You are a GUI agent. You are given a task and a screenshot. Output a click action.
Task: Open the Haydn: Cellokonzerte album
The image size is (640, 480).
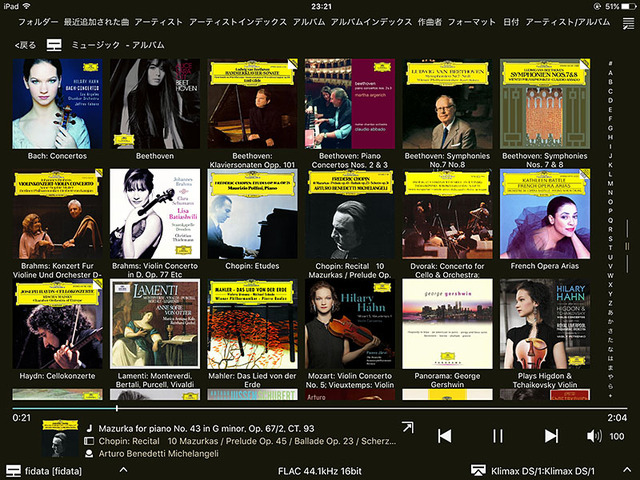(x=57, y=324)
